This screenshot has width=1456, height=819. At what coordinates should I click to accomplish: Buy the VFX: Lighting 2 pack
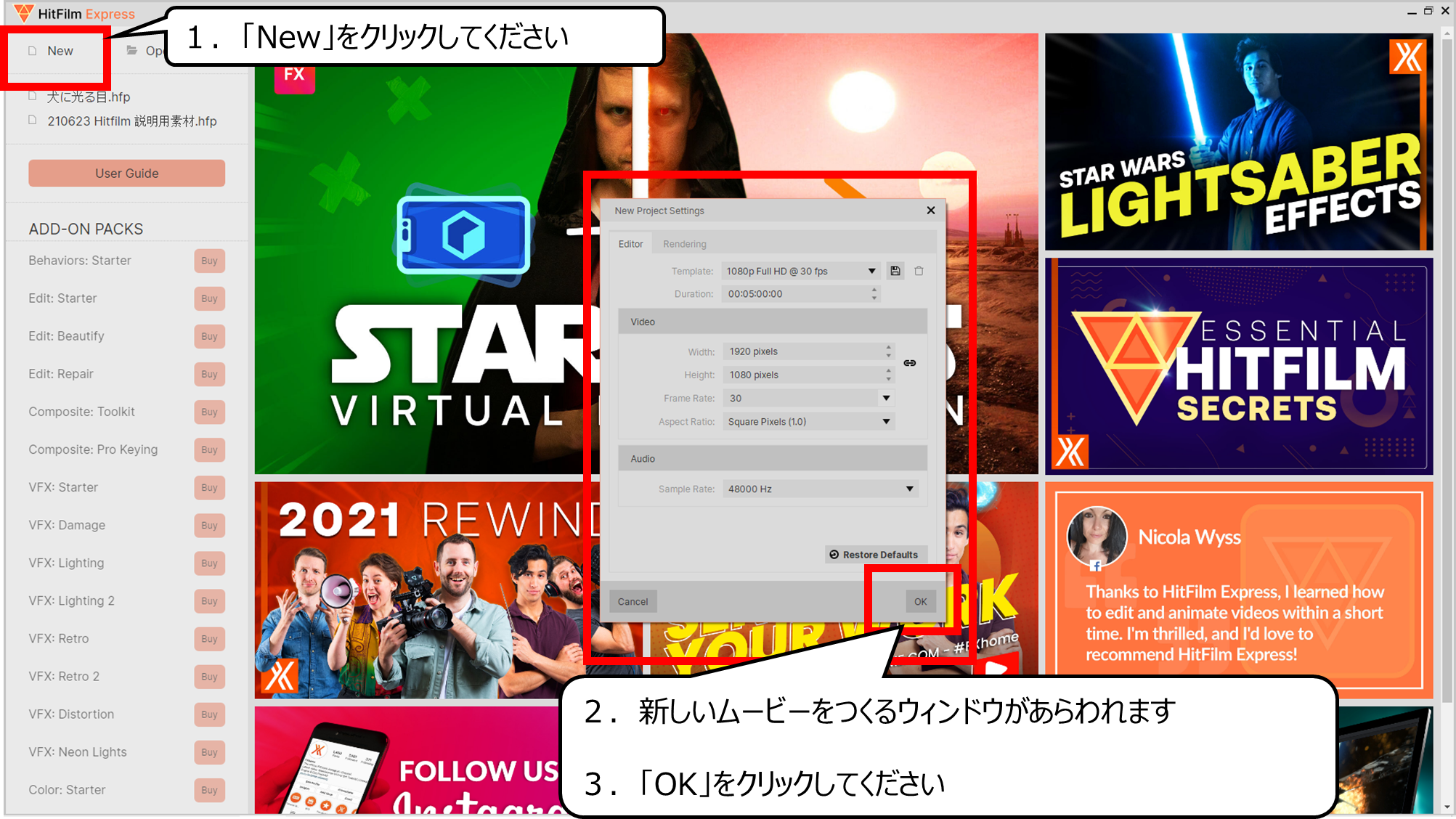(209, 600)
